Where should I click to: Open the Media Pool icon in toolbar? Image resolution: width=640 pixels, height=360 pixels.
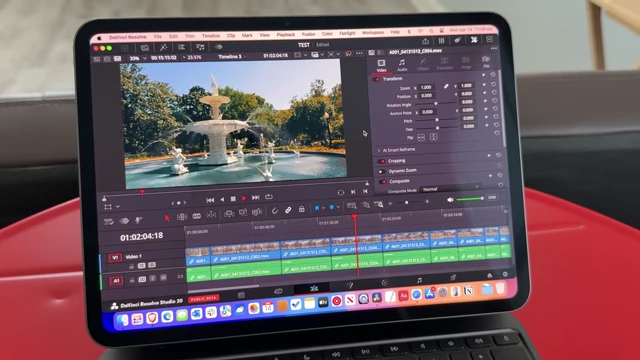click(x=144, y=48)
